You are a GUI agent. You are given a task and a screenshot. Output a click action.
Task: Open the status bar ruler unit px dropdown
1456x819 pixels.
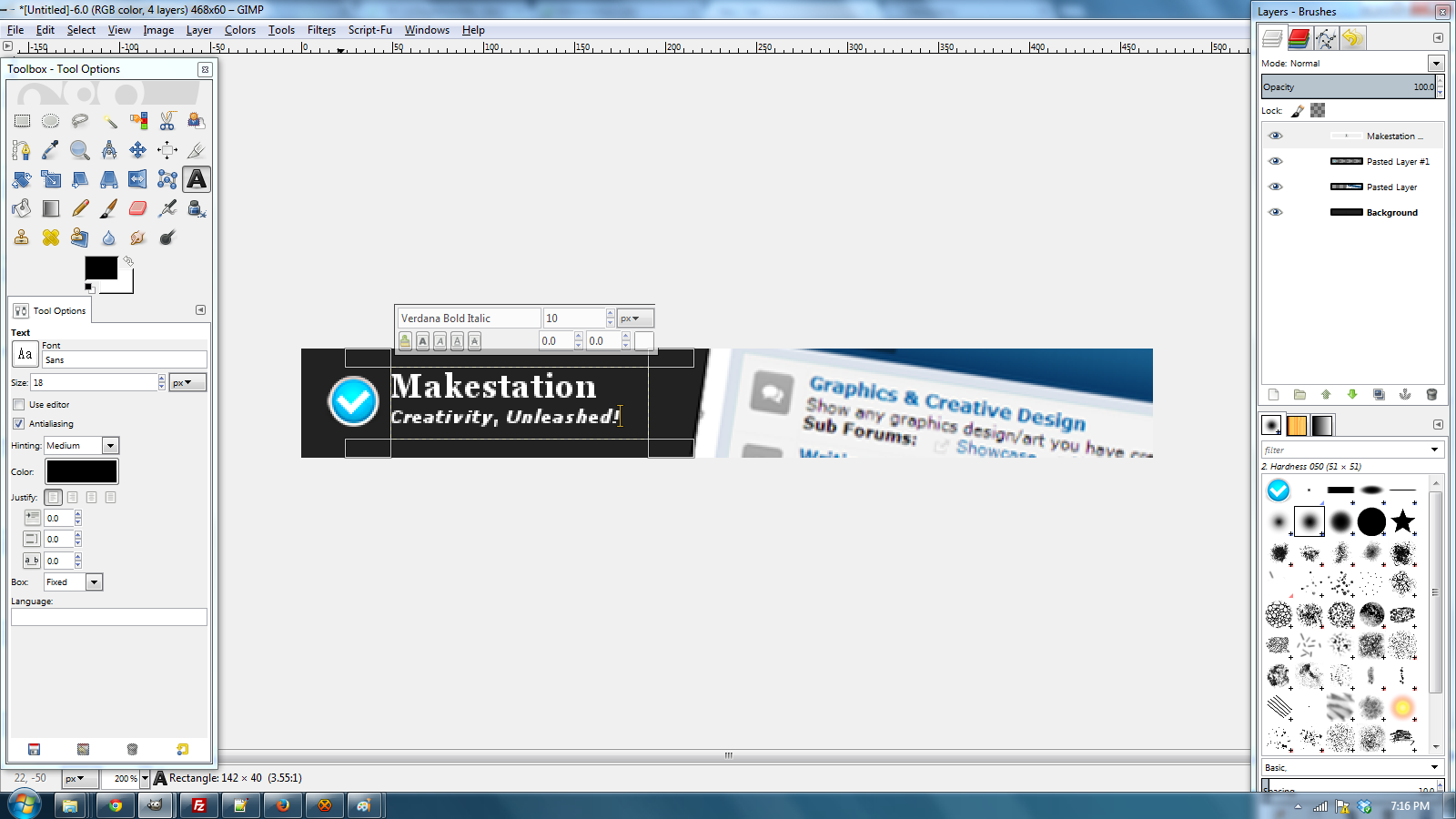click(80, 778)
